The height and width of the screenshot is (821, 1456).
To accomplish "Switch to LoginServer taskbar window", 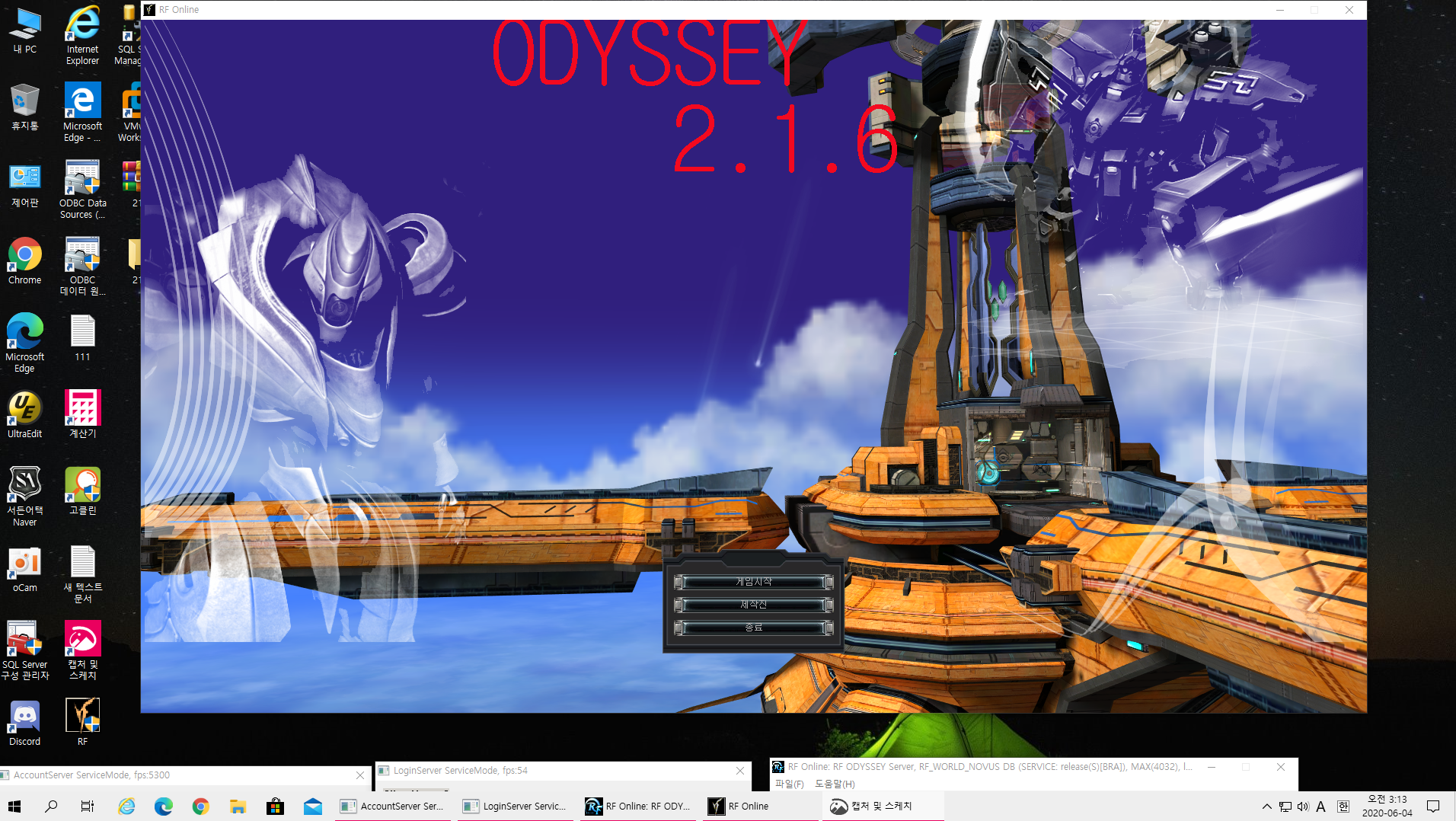I will coord(516,806).
